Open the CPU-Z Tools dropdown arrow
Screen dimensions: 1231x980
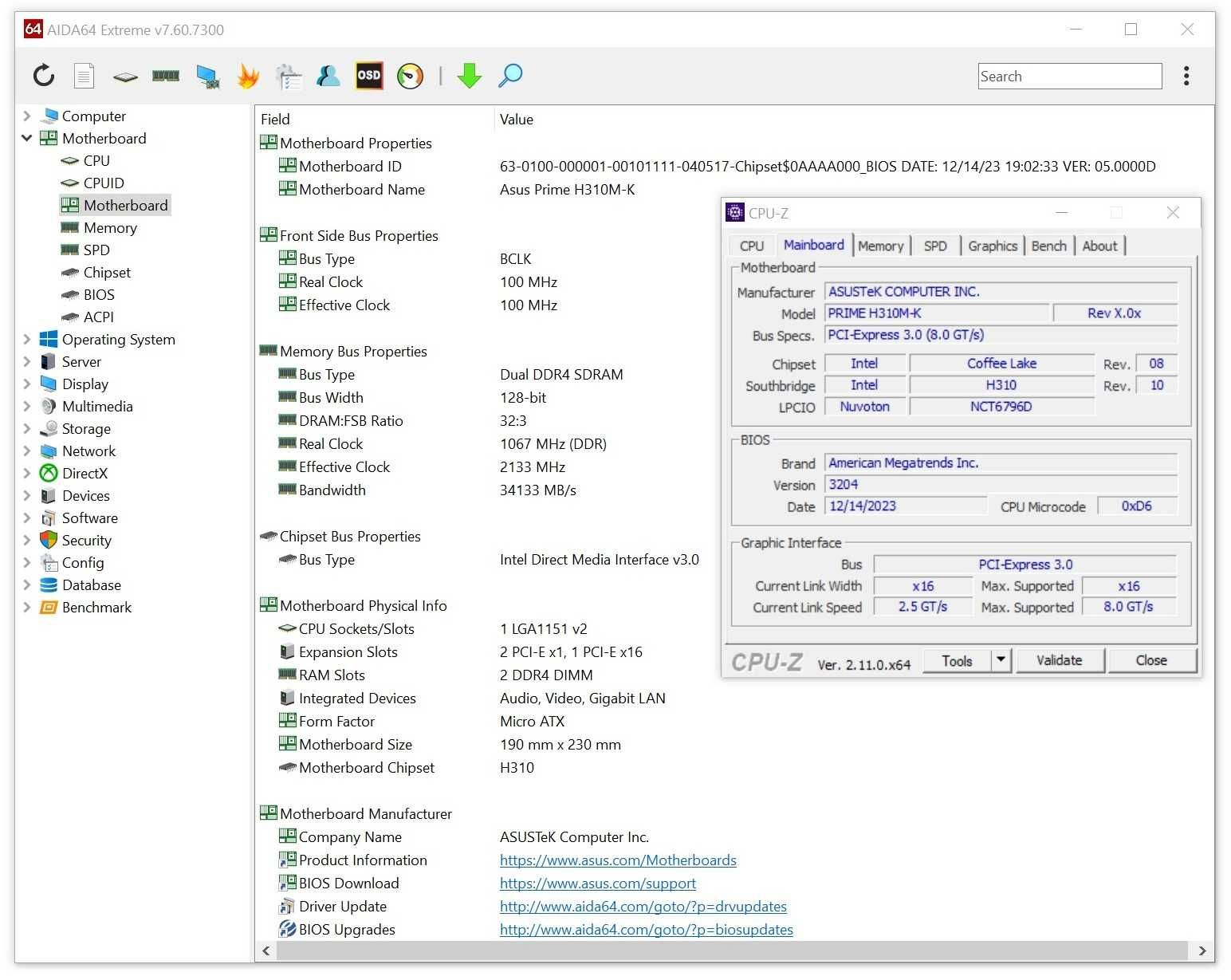pos(1001,660)
